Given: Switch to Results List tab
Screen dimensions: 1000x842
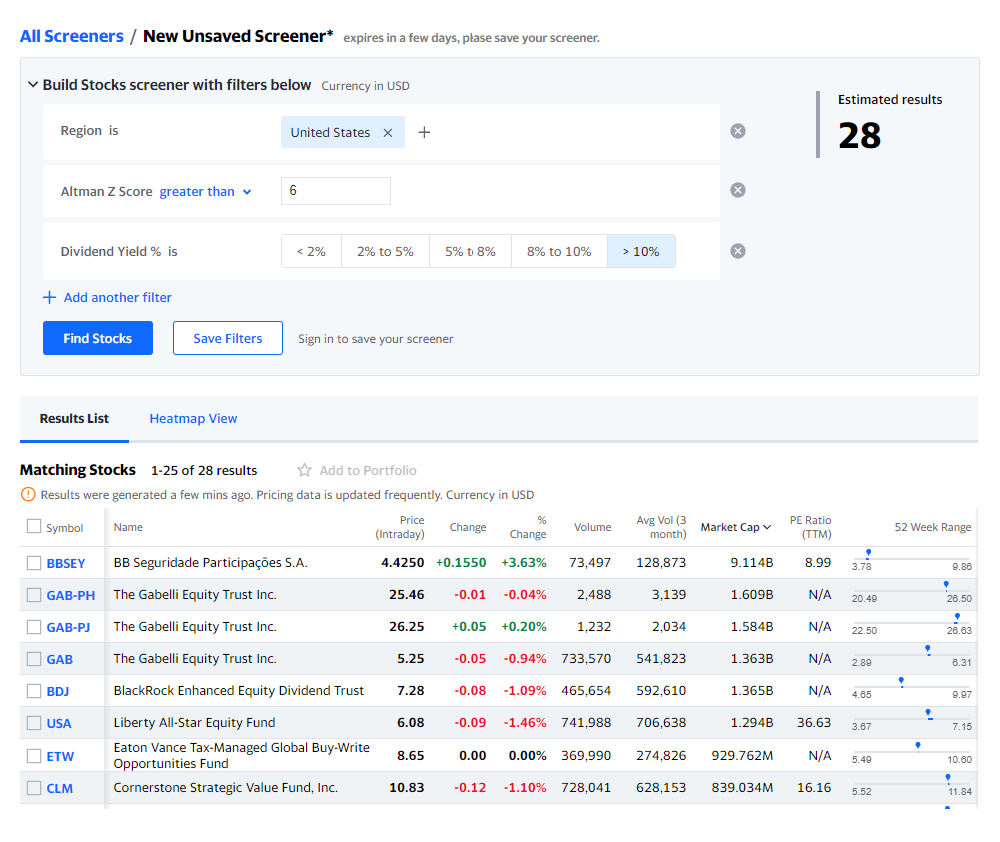Looking at the screenshot, I should (x=74, y=418).
